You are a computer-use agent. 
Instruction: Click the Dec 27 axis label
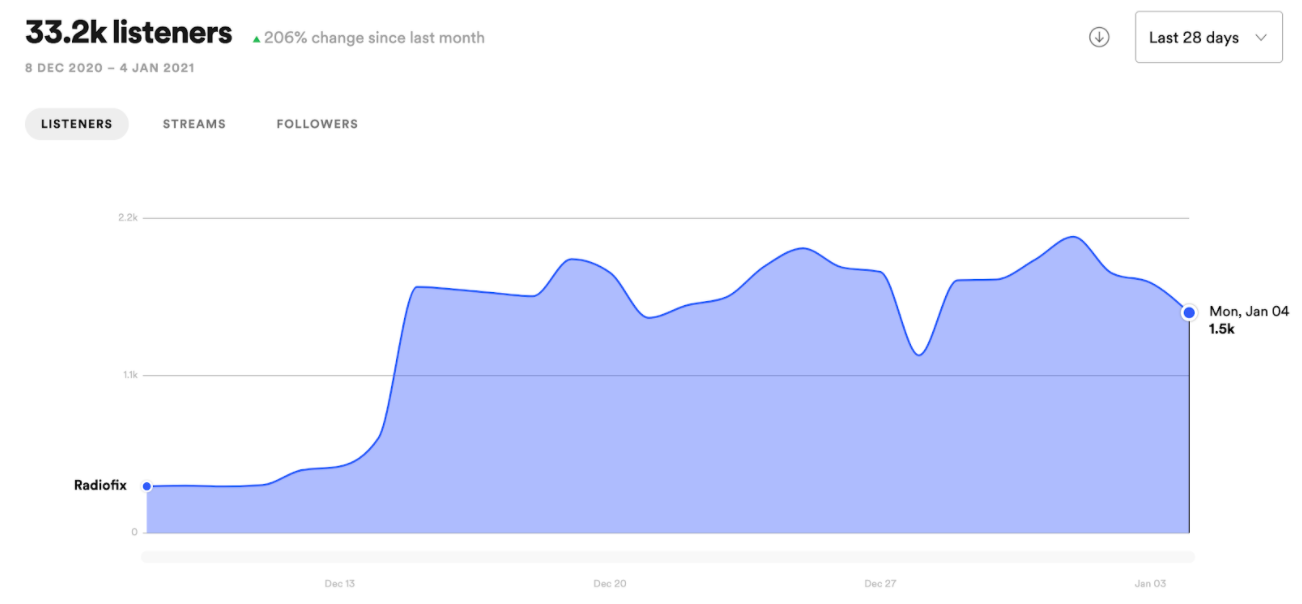point(880,583)
